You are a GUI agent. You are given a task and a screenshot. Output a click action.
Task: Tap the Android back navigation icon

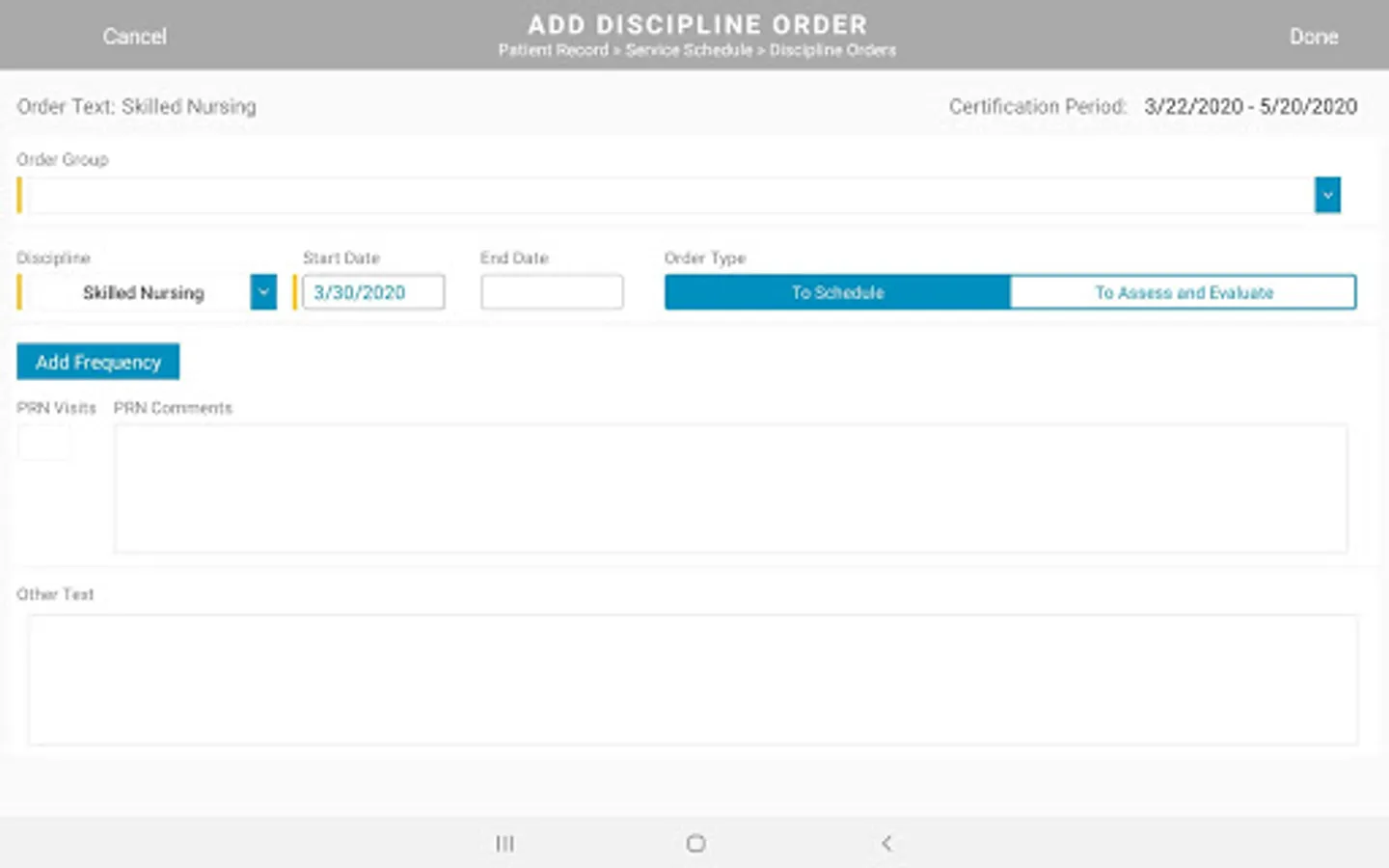[886, 843]
